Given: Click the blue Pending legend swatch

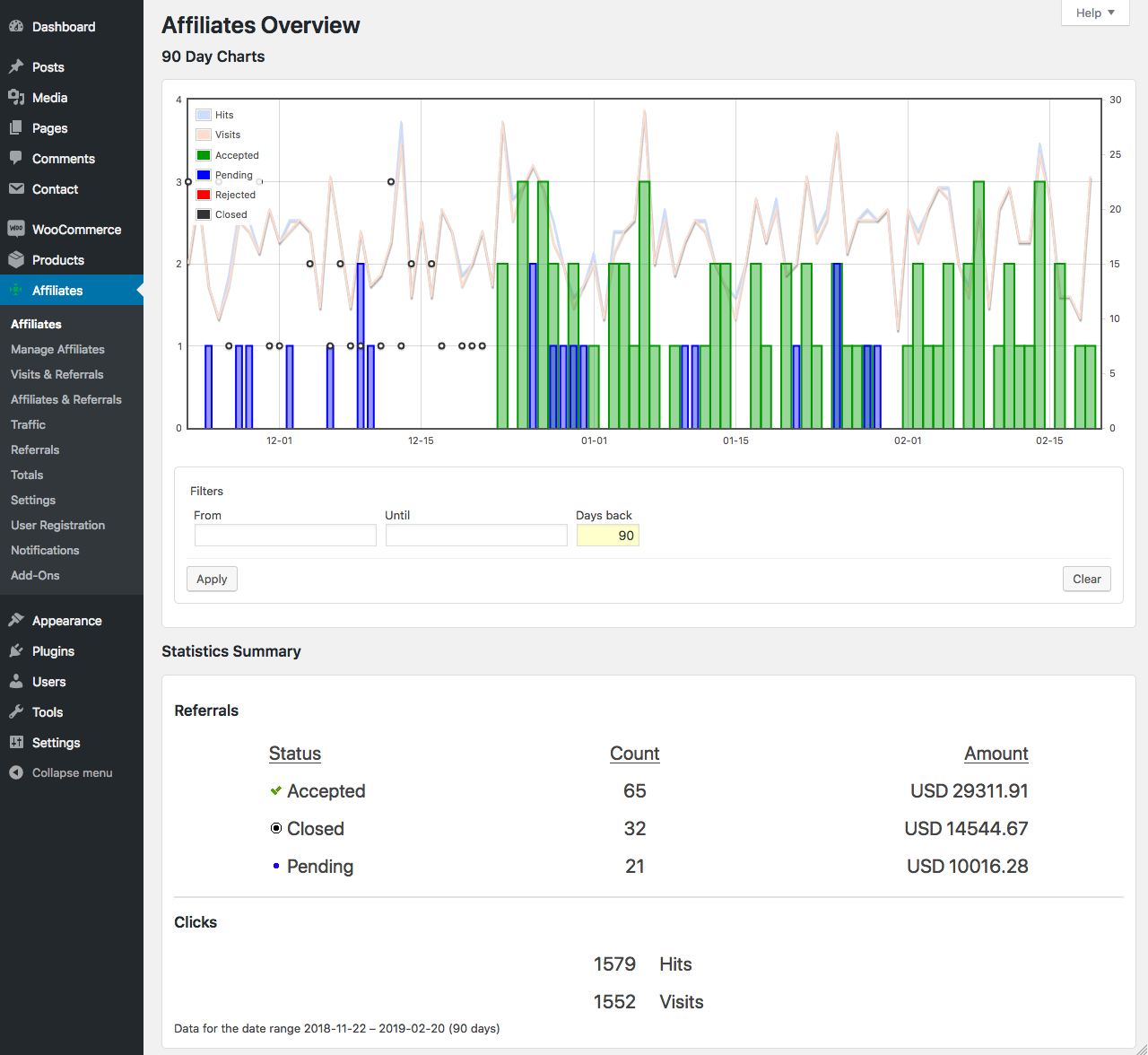Looking at the screenshot, I should click(204, 175).
